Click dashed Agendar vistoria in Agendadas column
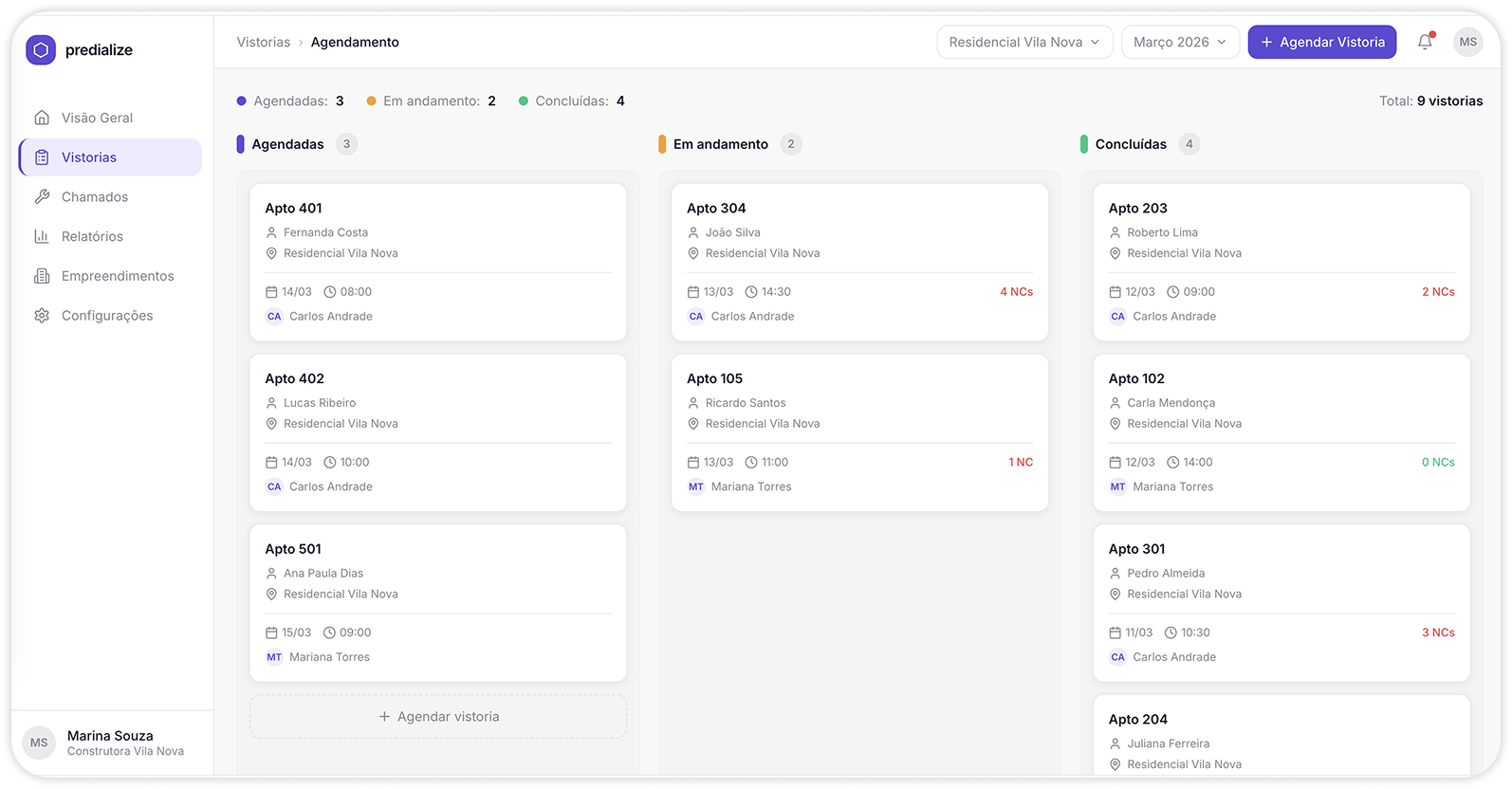Image resolution: width=1512 pixels, height=789 pixels. click(438, 717)
